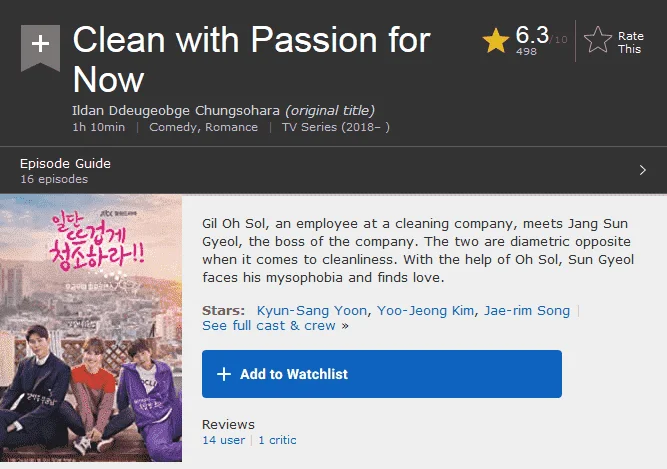Expand Episode Guide with the right chevron

tap(643, 171)
